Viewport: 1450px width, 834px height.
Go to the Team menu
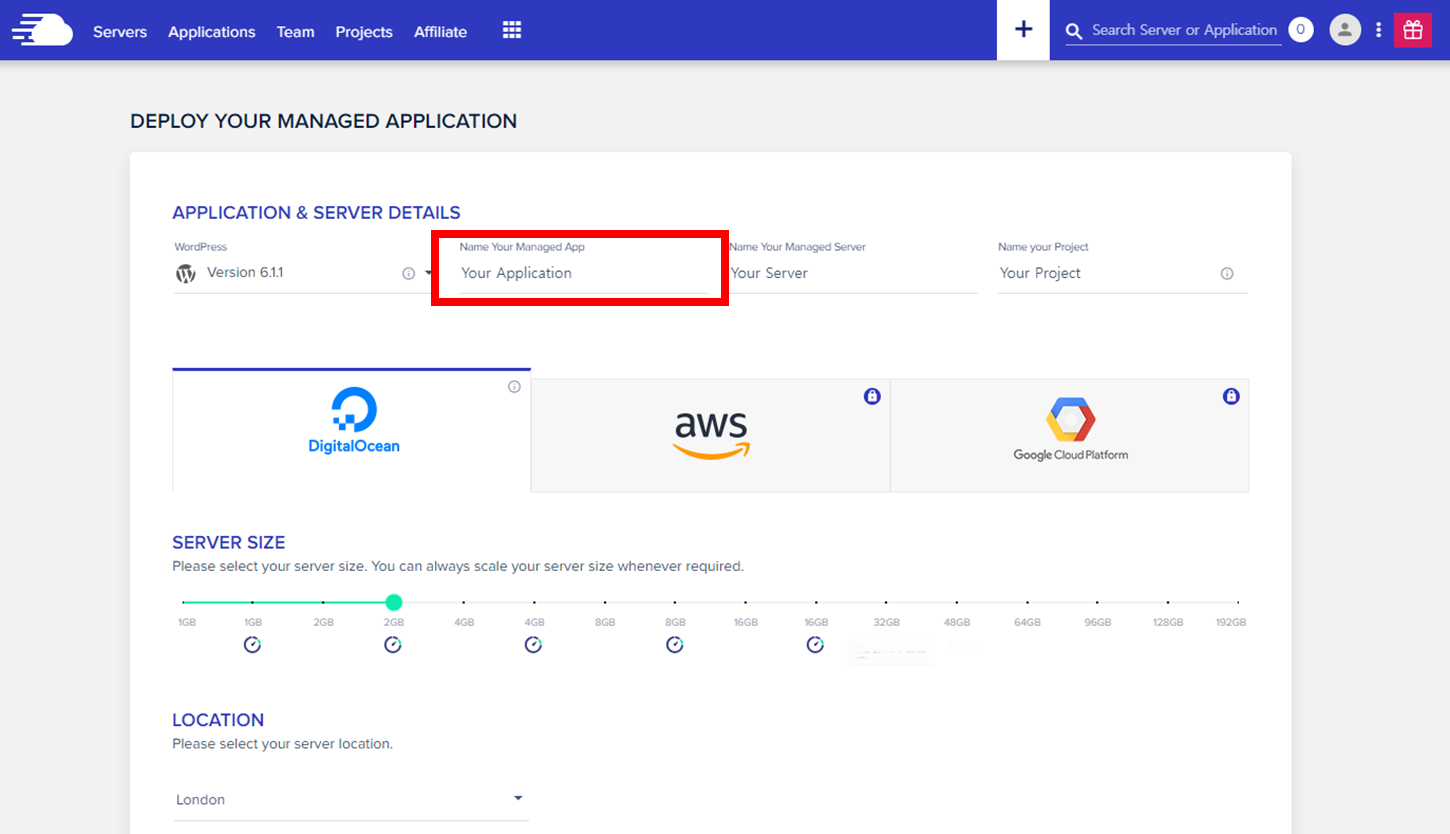[x=296, y=32]
